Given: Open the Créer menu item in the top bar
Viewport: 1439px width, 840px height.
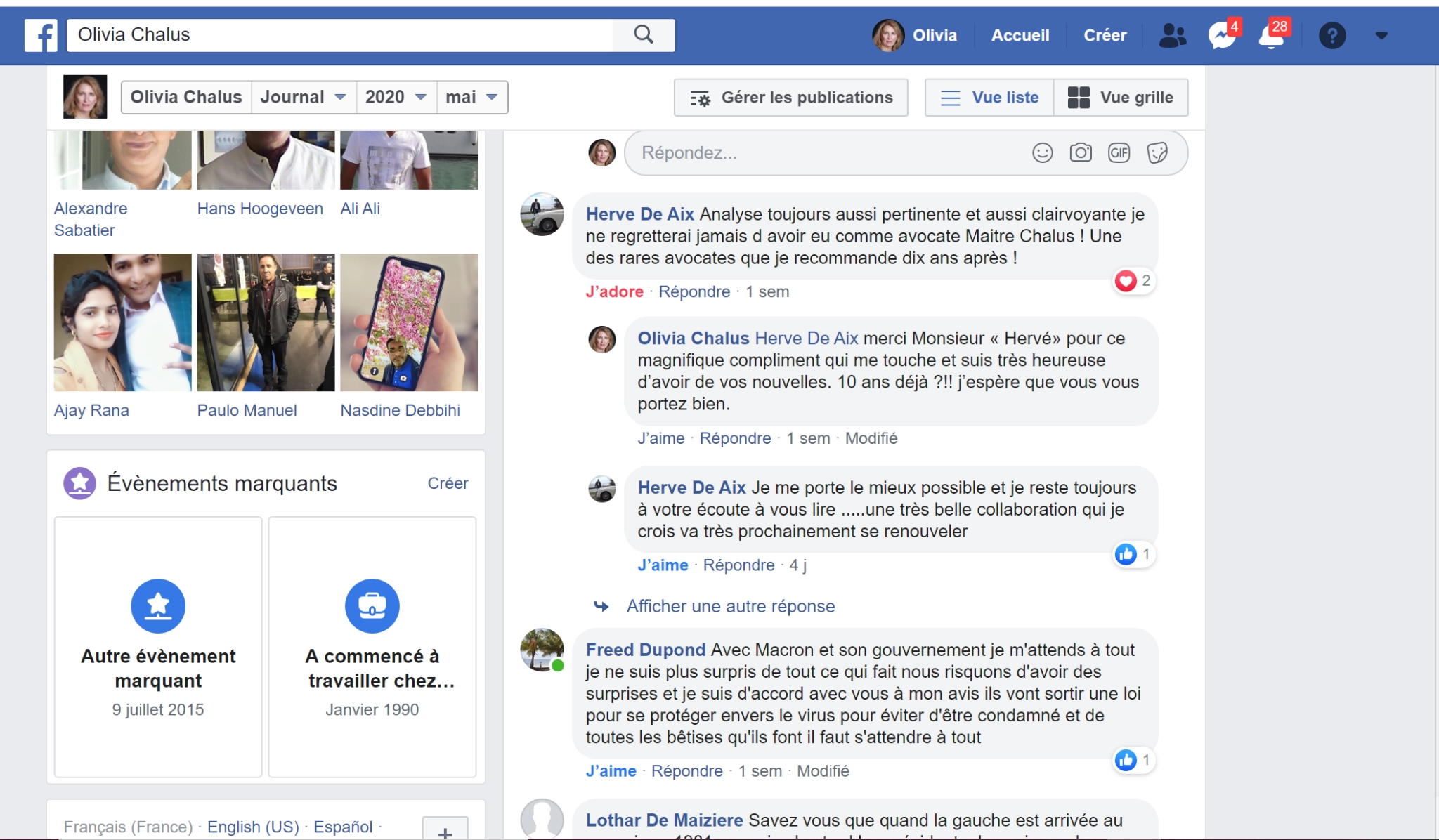Looking at the screenshot, I should point(1105,35).
